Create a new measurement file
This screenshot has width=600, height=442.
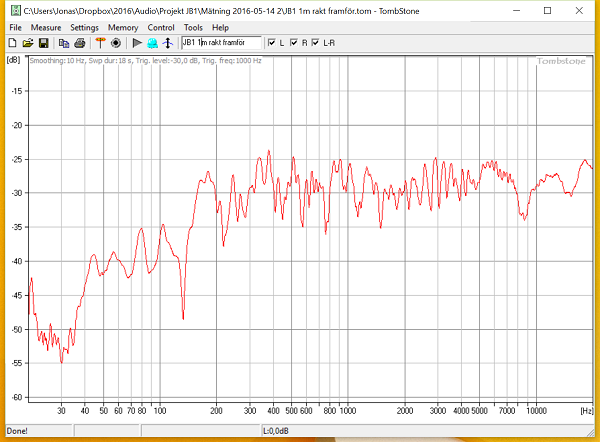pos(12,43)
